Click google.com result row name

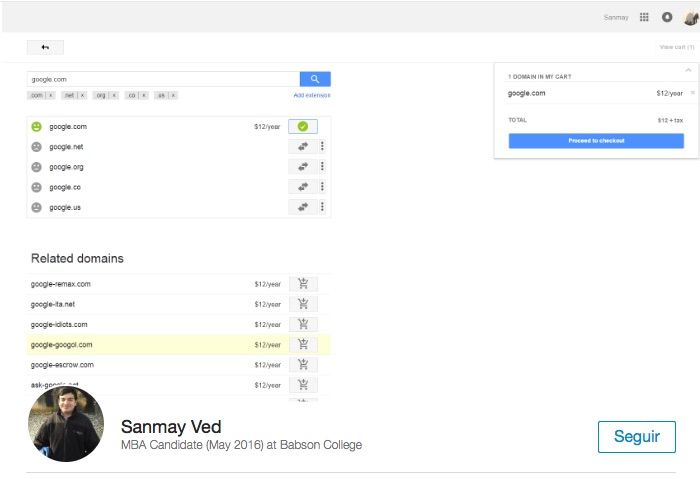coord(68,127)
